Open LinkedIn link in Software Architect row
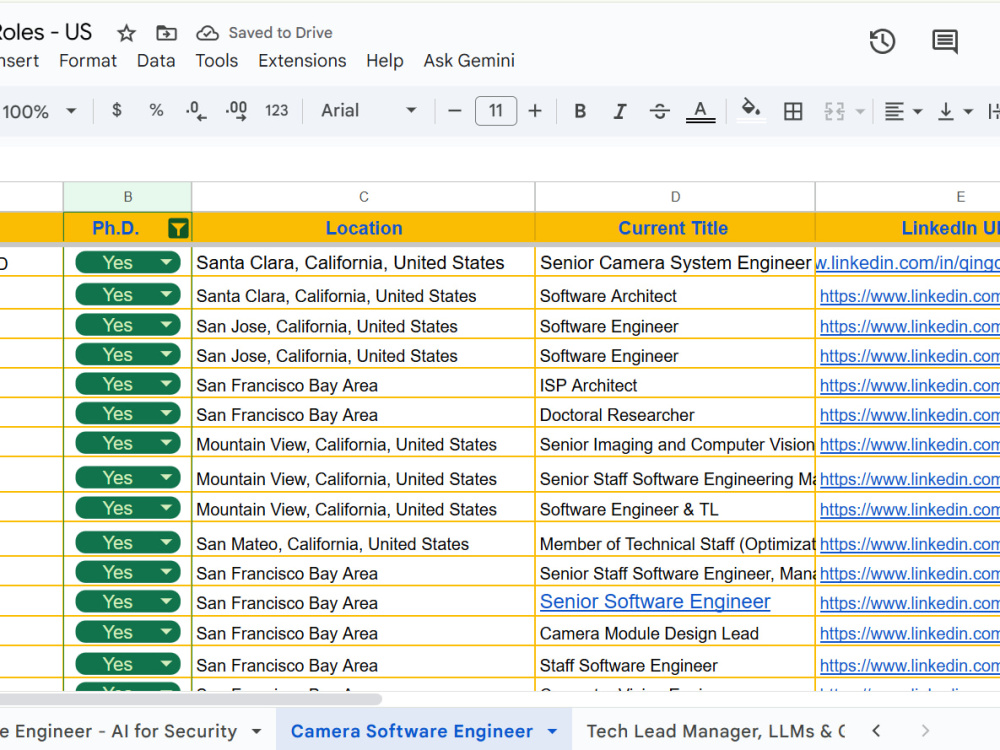Viewport: 1000px width, 750px height. (x=909, y=296)
